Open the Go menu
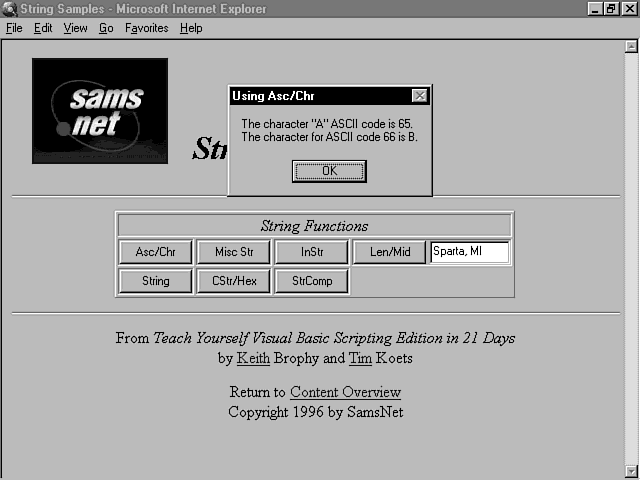The height and width of the screenshot is (480, 640). point(106,28)
